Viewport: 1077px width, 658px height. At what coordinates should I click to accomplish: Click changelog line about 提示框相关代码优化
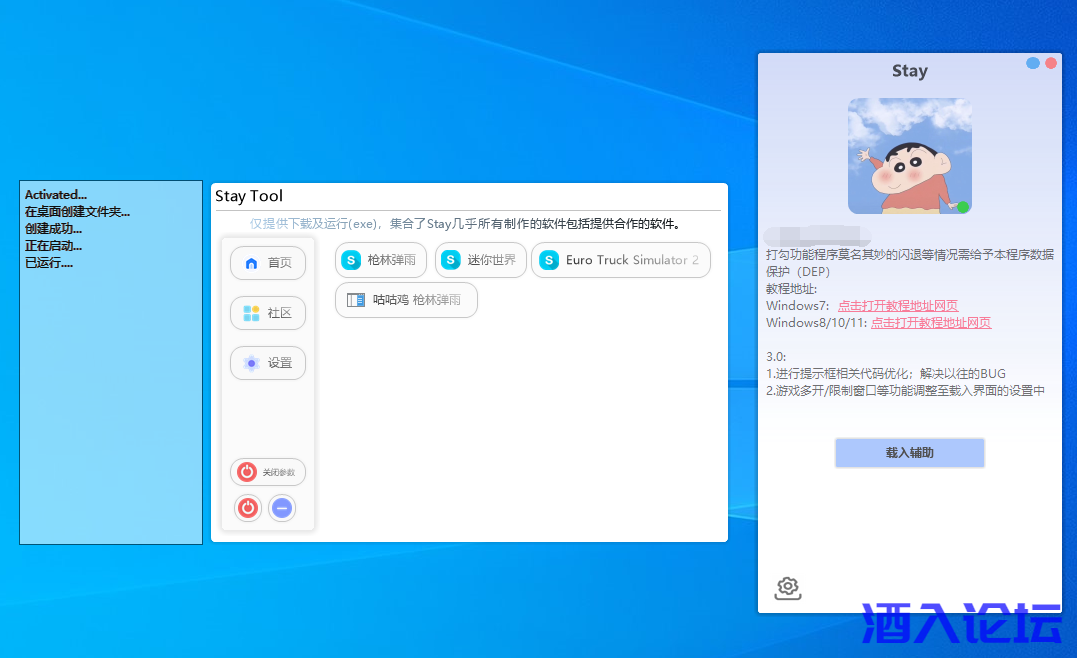coord(885,374)
